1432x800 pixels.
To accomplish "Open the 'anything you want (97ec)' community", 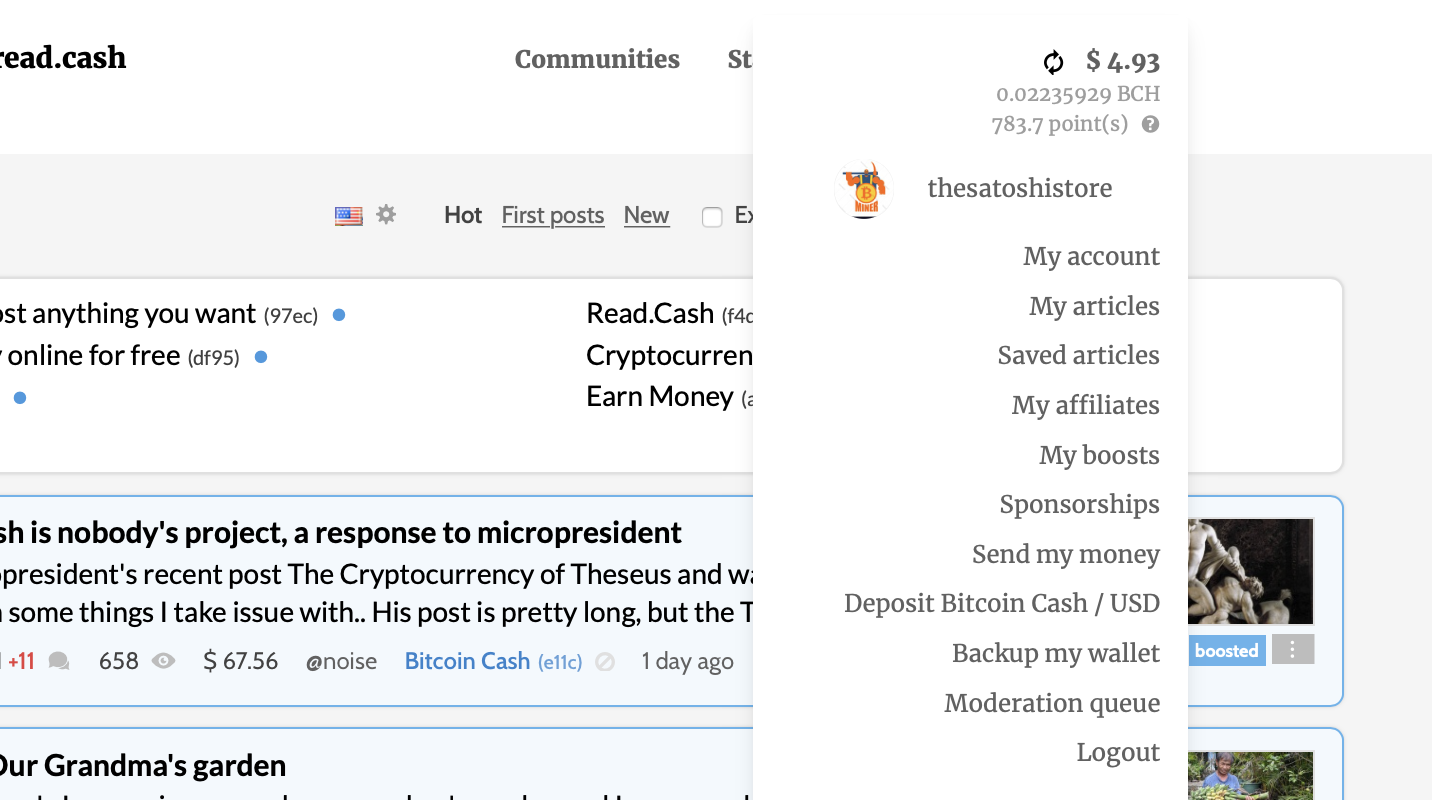I will click(160, 314).
